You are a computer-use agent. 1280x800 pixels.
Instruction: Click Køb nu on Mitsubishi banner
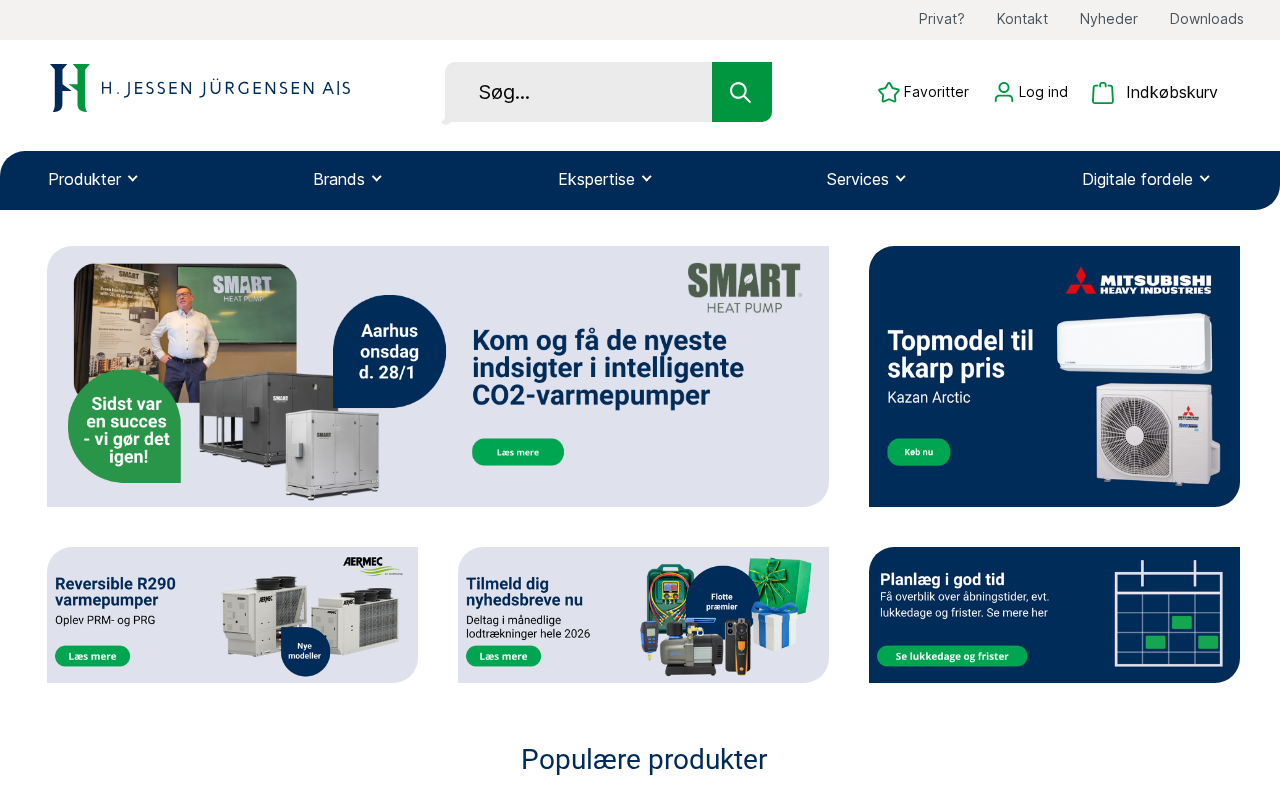(919, 452)
